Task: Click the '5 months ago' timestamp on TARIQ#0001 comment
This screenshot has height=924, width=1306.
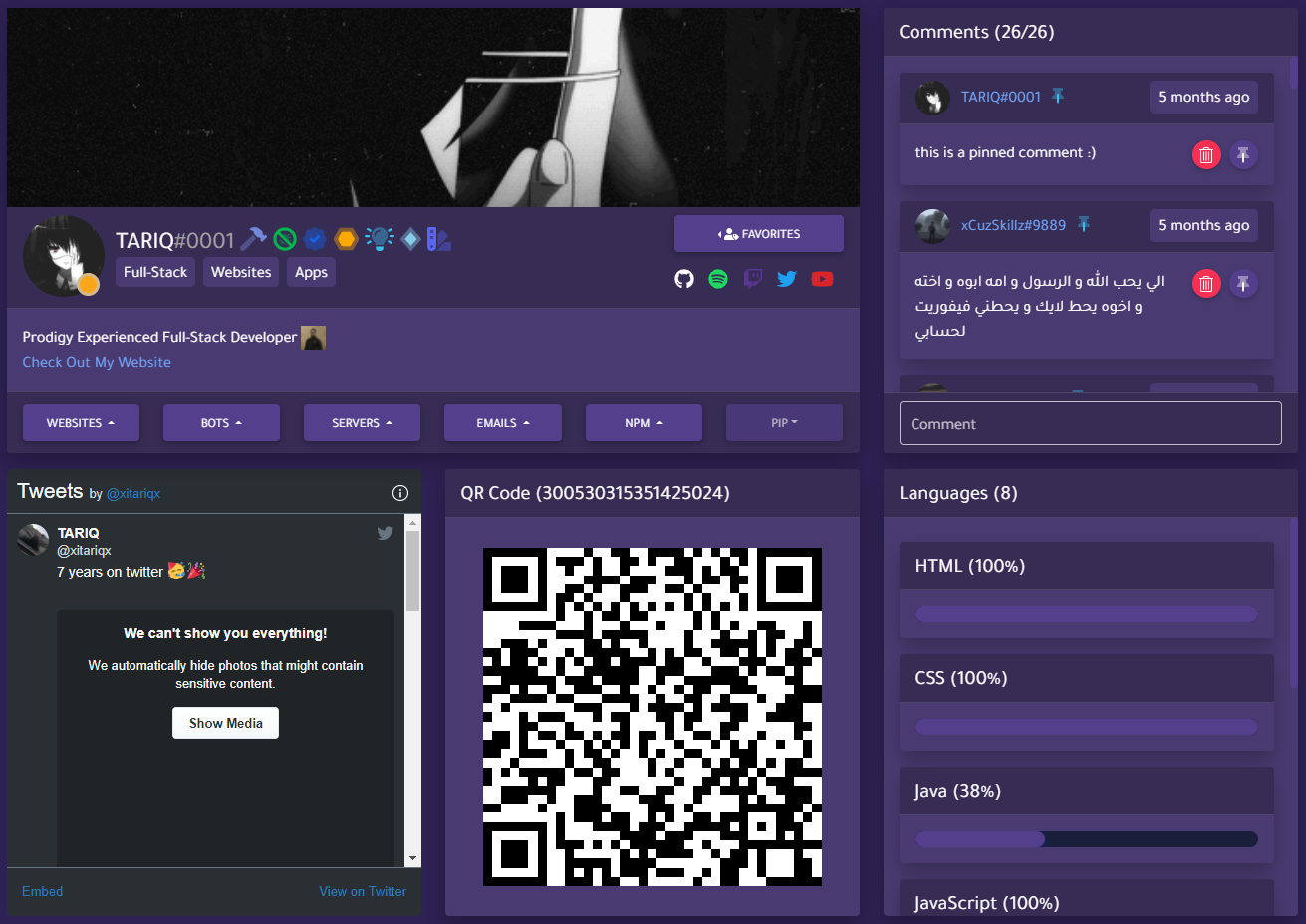Action: pos(1203,97)
